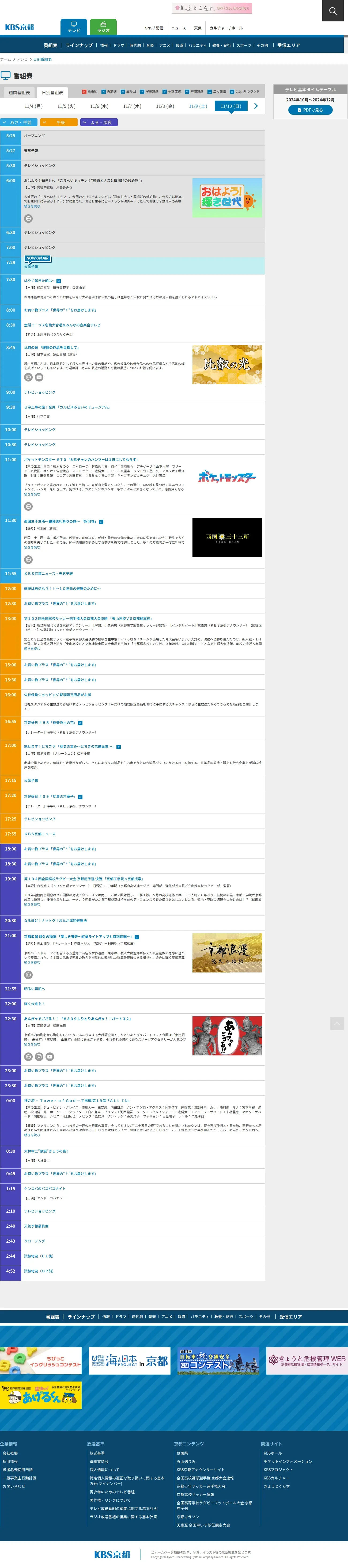
Task: Click きょうとくらす top banner
Action: (x=212, y=8)
